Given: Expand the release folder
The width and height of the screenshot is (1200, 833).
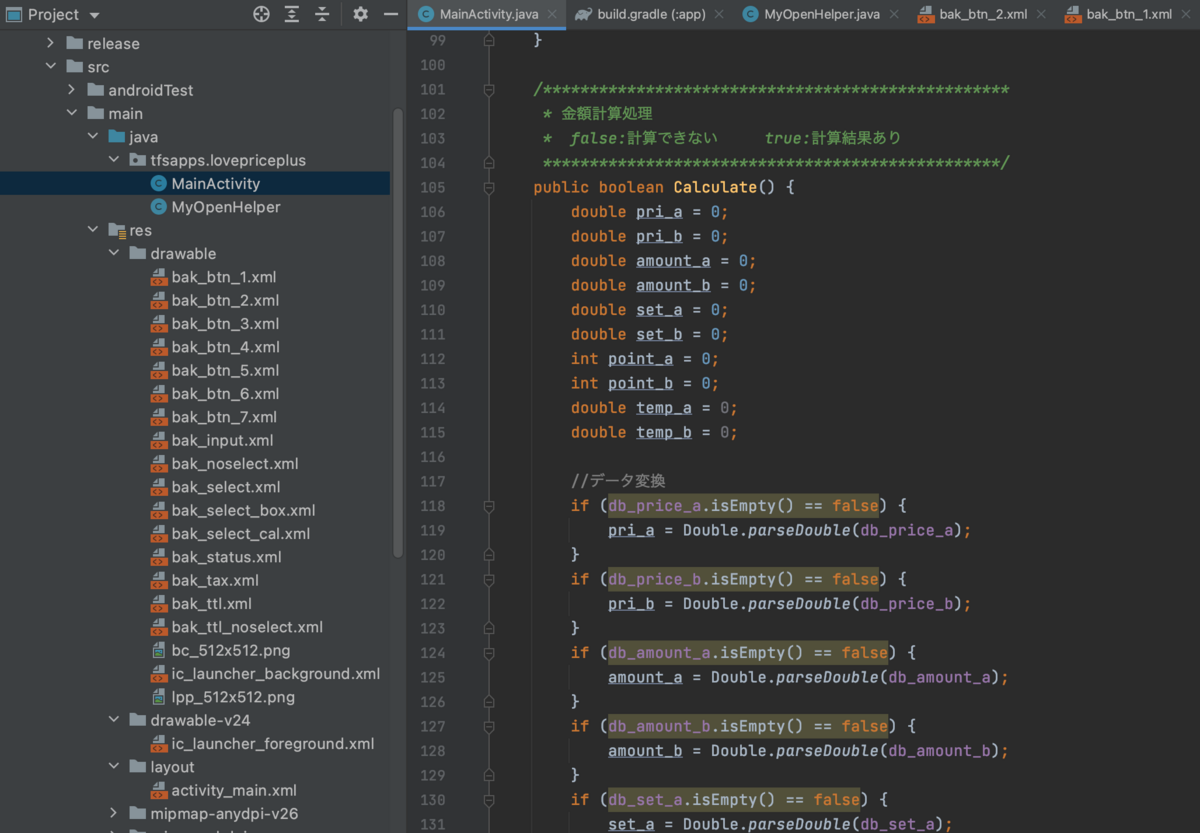Looking at the screenshot, I should (x=51, y=43).
